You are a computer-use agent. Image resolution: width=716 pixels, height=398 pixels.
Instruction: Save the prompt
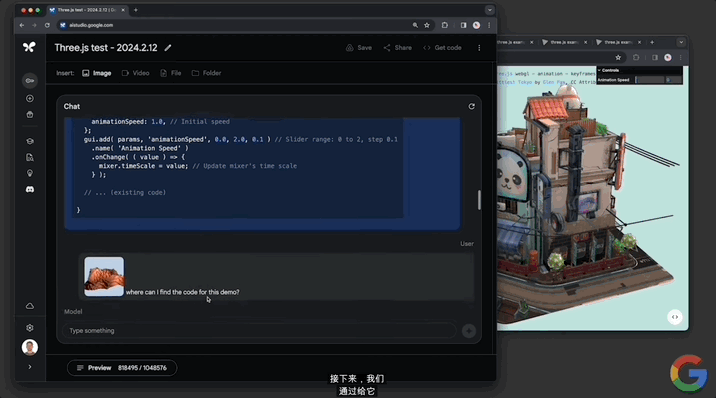point(359,48)
